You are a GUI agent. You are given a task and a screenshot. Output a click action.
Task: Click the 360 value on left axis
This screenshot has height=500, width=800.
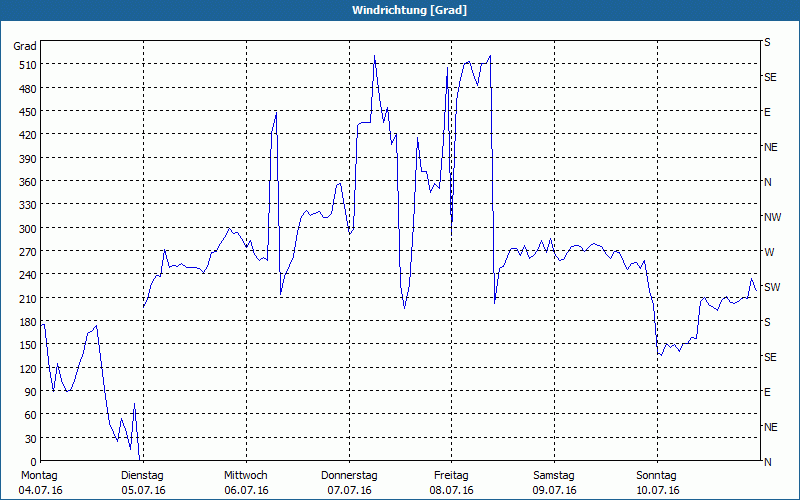click(28, 182)
